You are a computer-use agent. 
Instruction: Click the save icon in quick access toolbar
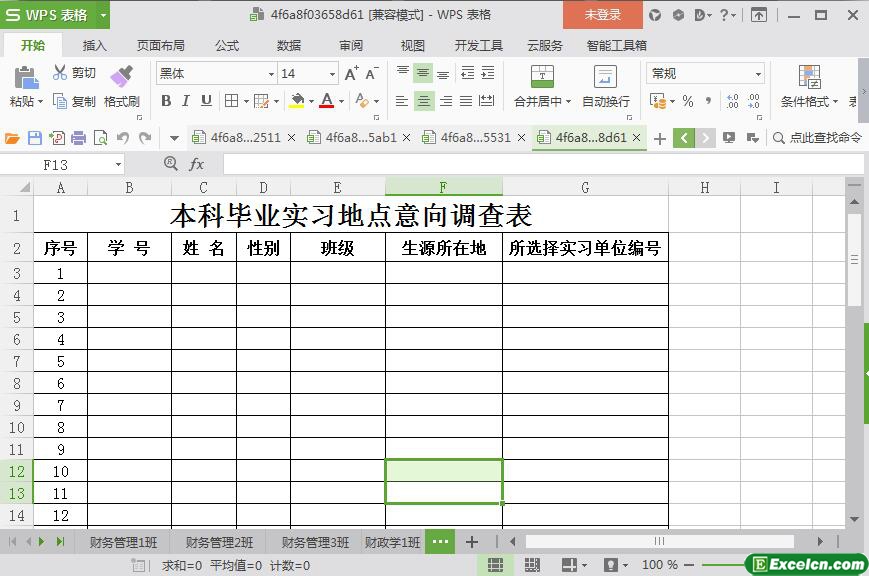[35, 138]
